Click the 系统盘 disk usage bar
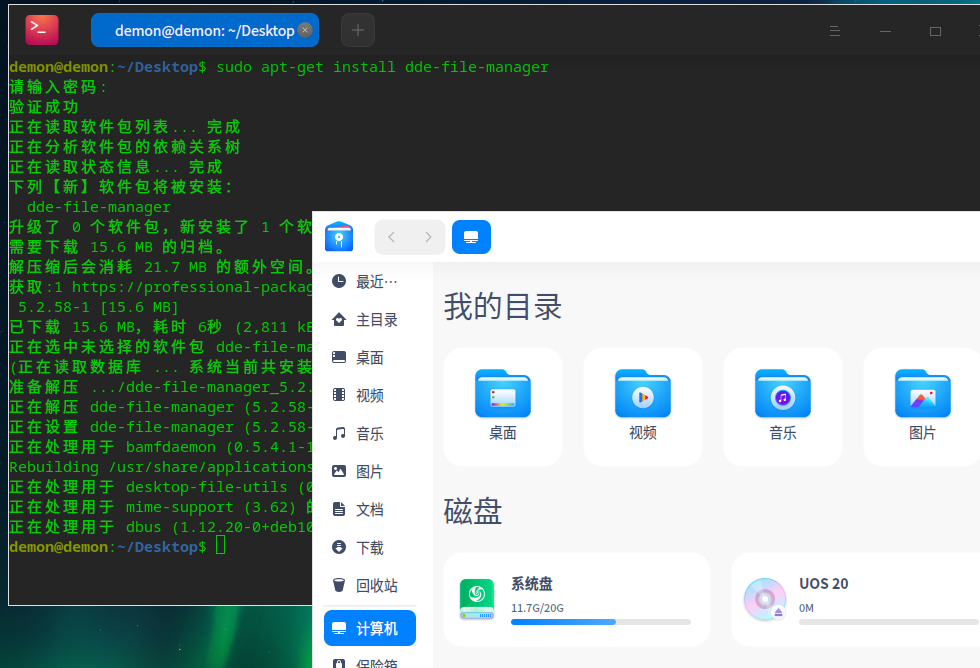Image resolution: width=980 pixels, height=668 pixels. point(600,622)
